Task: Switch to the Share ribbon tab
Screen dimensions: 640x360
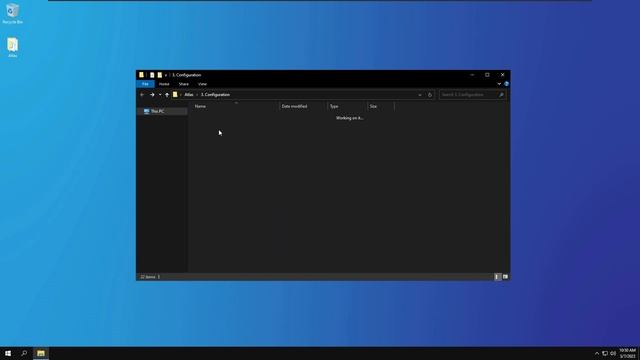Action: (x=184, y=84)
